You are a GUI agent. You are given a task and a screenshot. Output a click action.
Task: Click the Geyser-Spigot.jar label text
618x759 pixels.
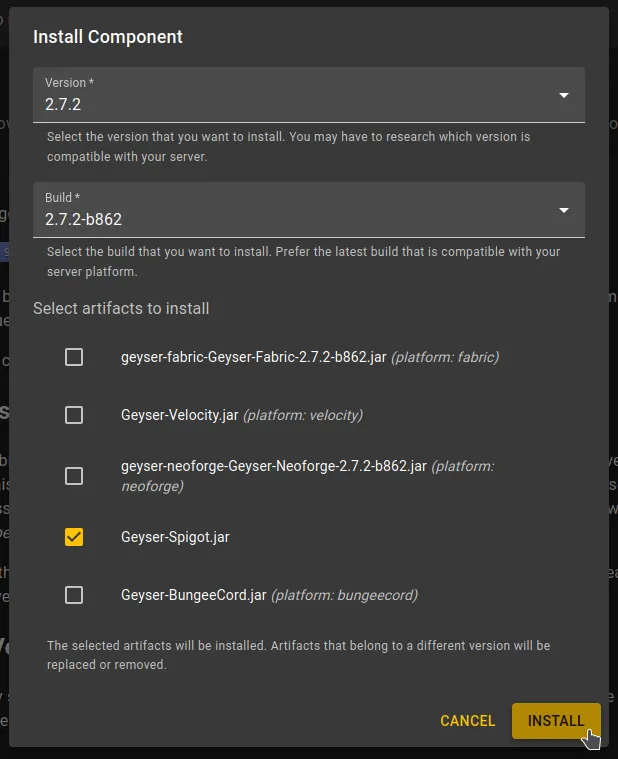[175, 537]
